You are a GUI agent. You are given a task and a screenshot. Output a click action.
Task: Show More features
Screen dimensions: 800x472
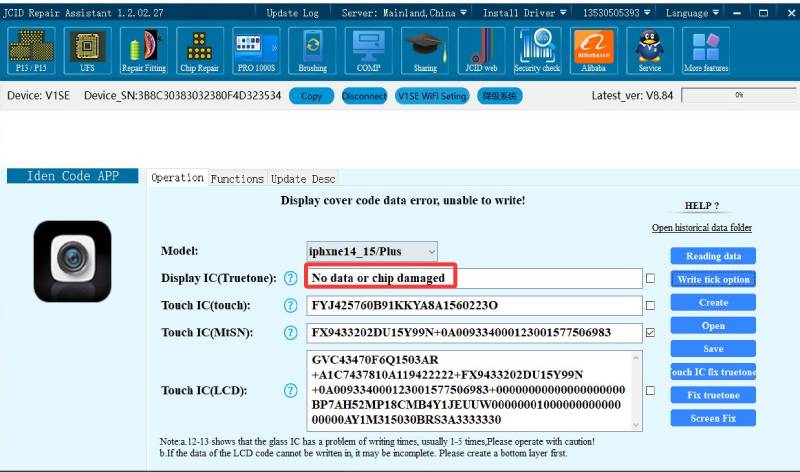(x=706, y=51)
